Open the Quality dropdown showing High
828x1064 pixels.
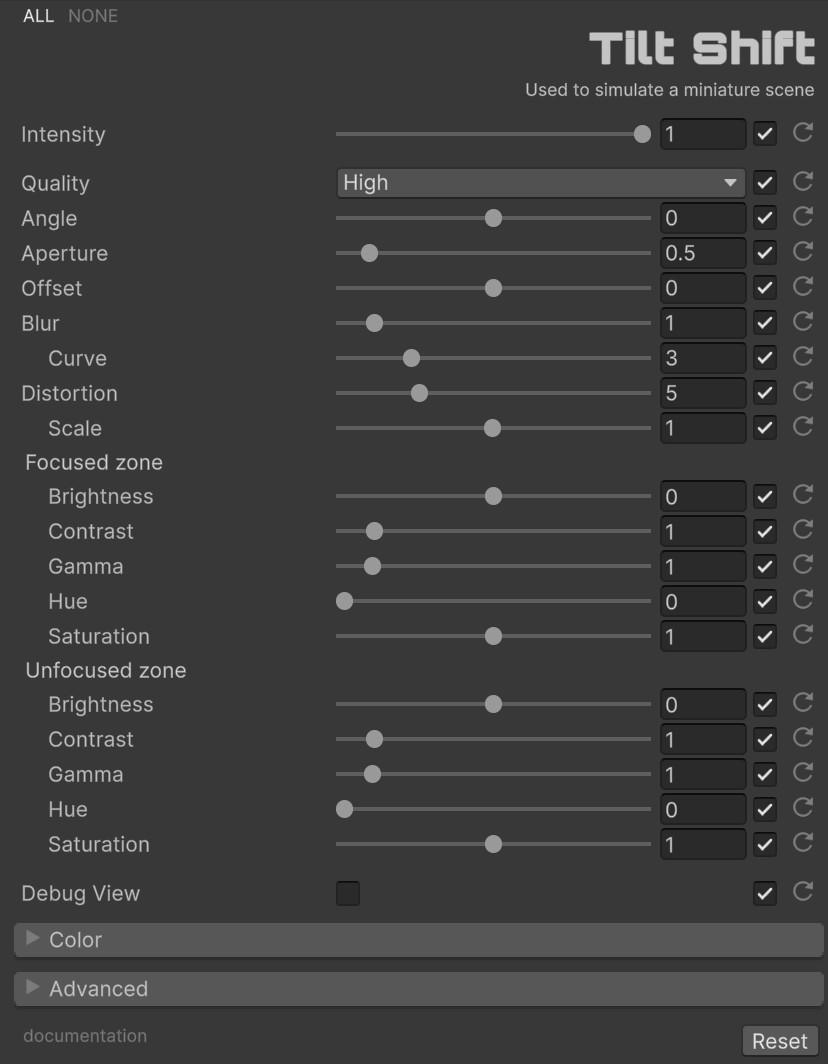coord(540,183)
